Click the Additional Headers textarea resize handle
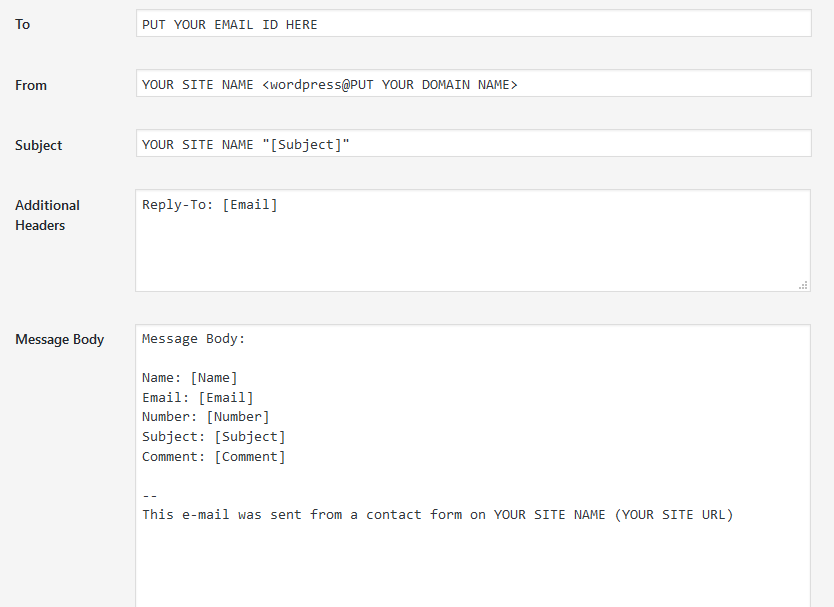Viewport: 834px width, 607px height. pyautogui.click(x=803, y=285)
